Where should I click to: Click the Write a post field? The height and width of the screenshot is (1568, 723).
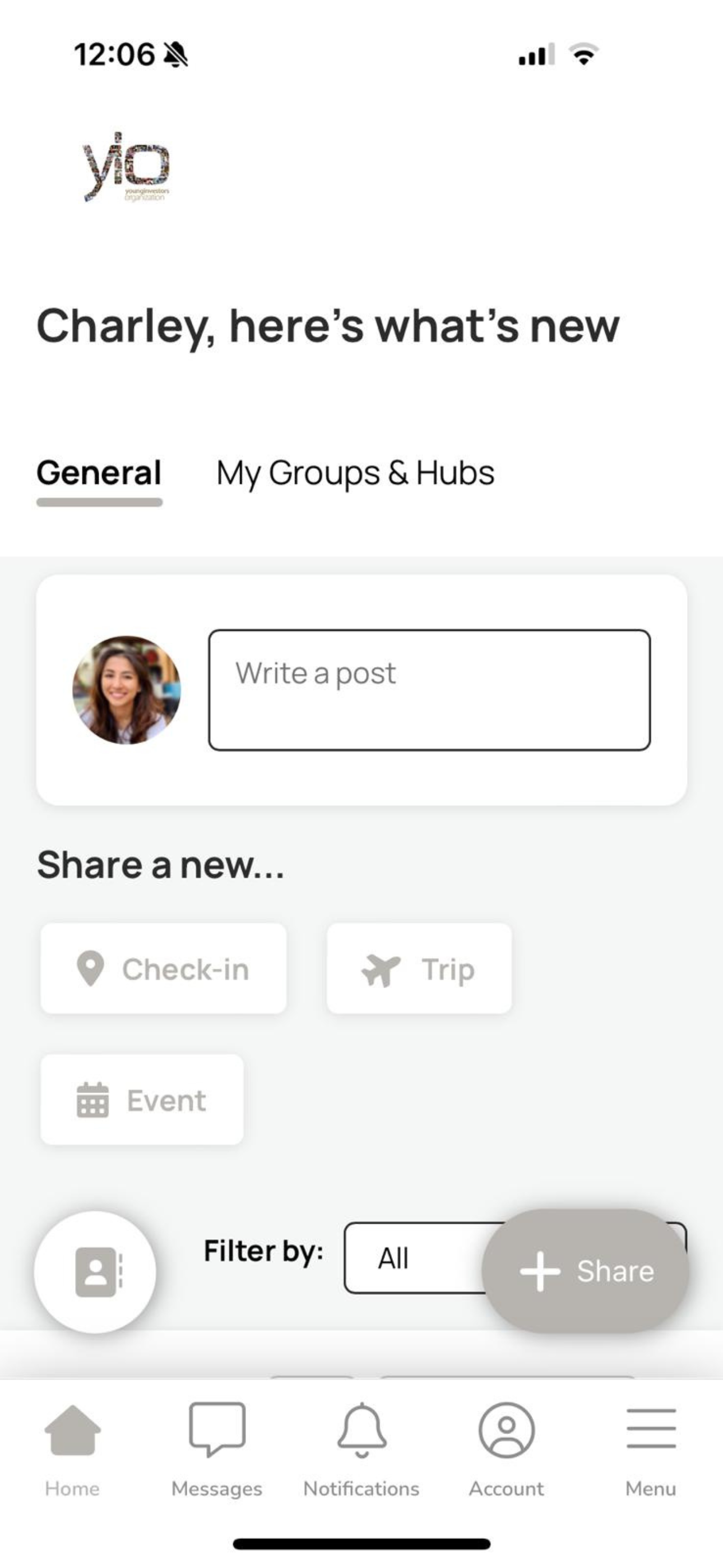tap(430, 690)
